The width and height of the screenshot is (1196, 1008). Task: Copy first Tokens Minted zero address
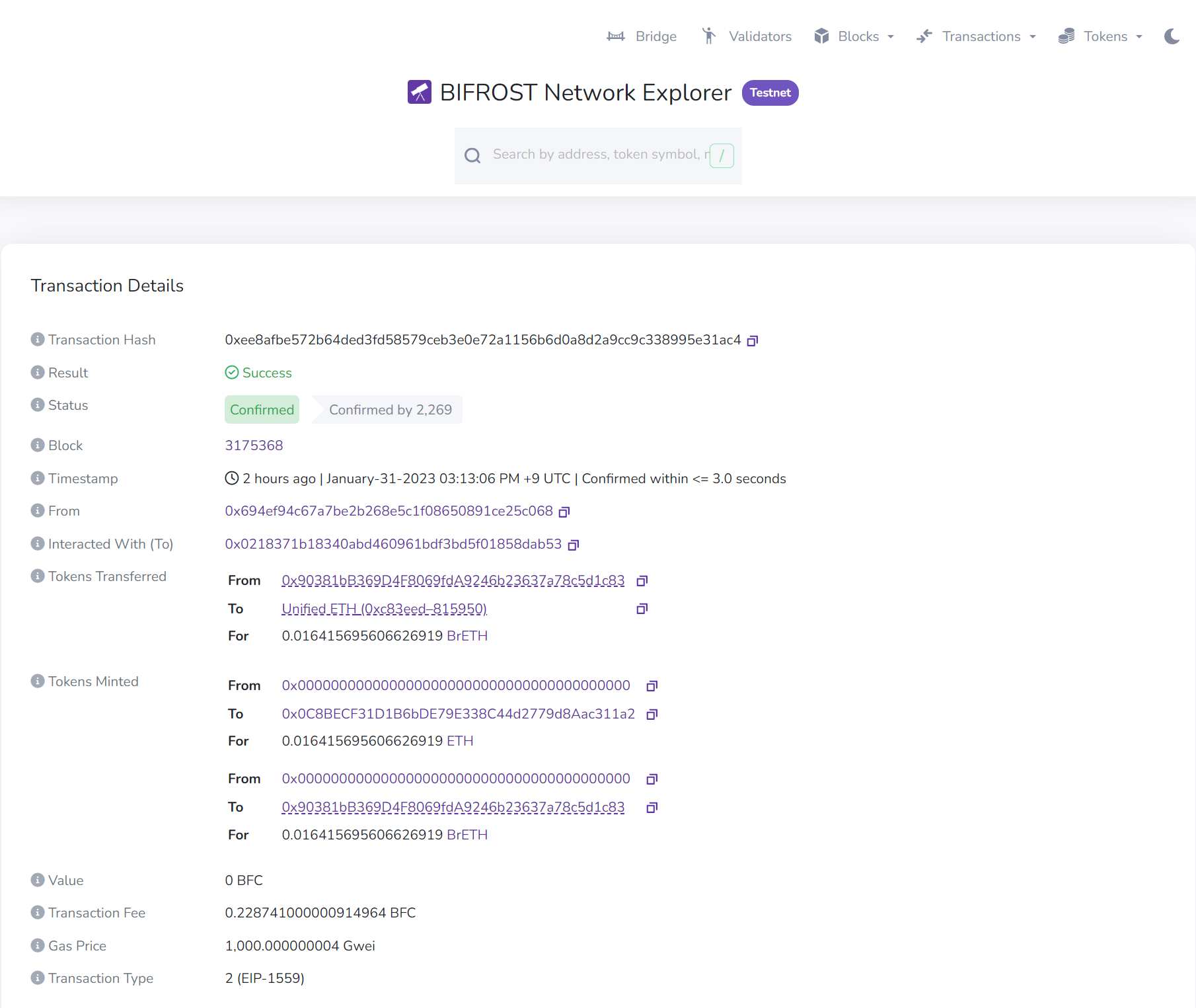coord(652,686)
